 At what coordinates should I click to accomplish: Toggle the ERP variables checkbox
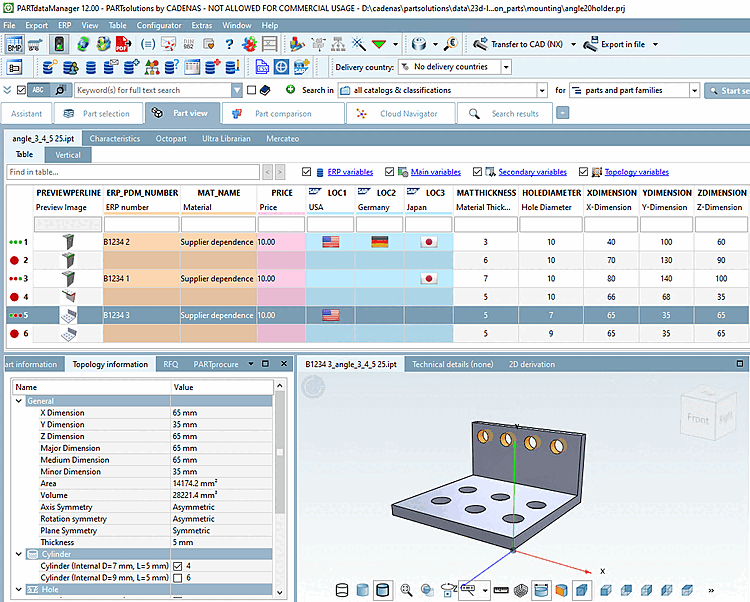[307, 172]
